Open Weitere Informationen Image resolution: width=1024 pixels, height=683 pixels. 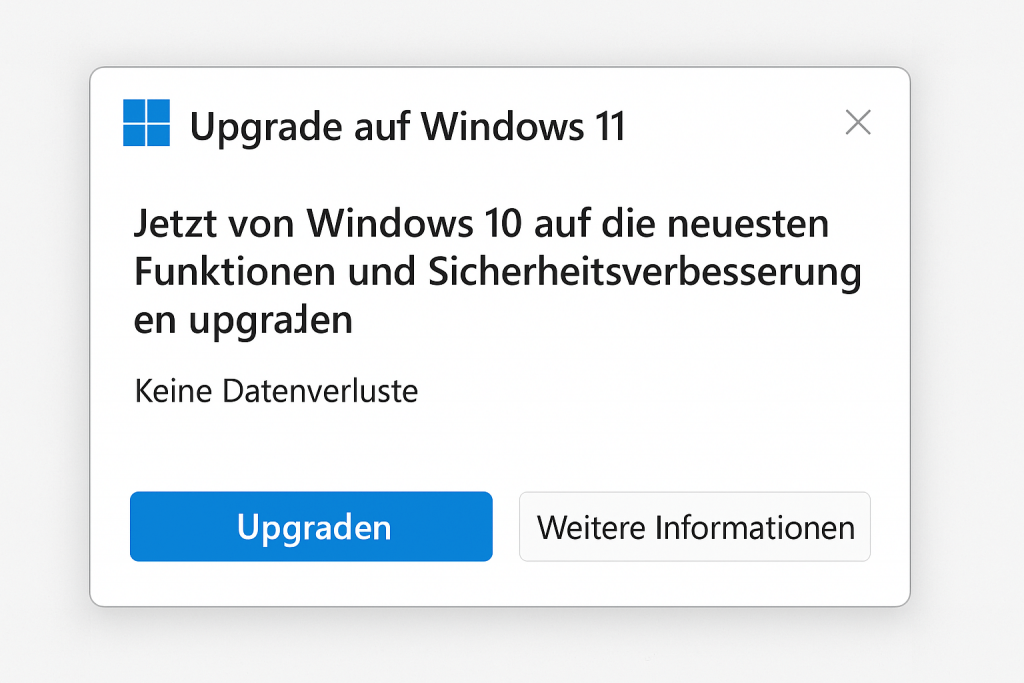click(x=695, y=527)
